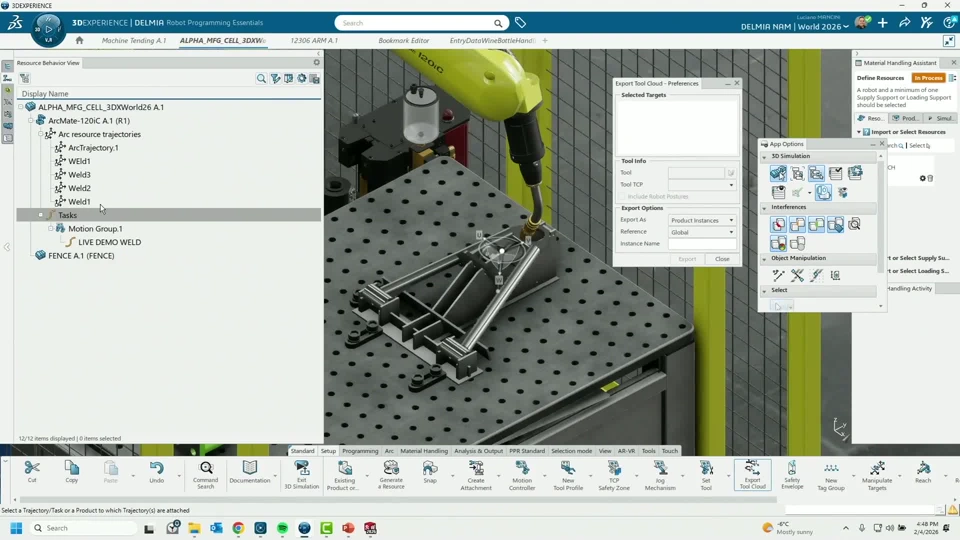960x540 pixels.
Task: Choose Create Attachment tool
Action: 476,476
